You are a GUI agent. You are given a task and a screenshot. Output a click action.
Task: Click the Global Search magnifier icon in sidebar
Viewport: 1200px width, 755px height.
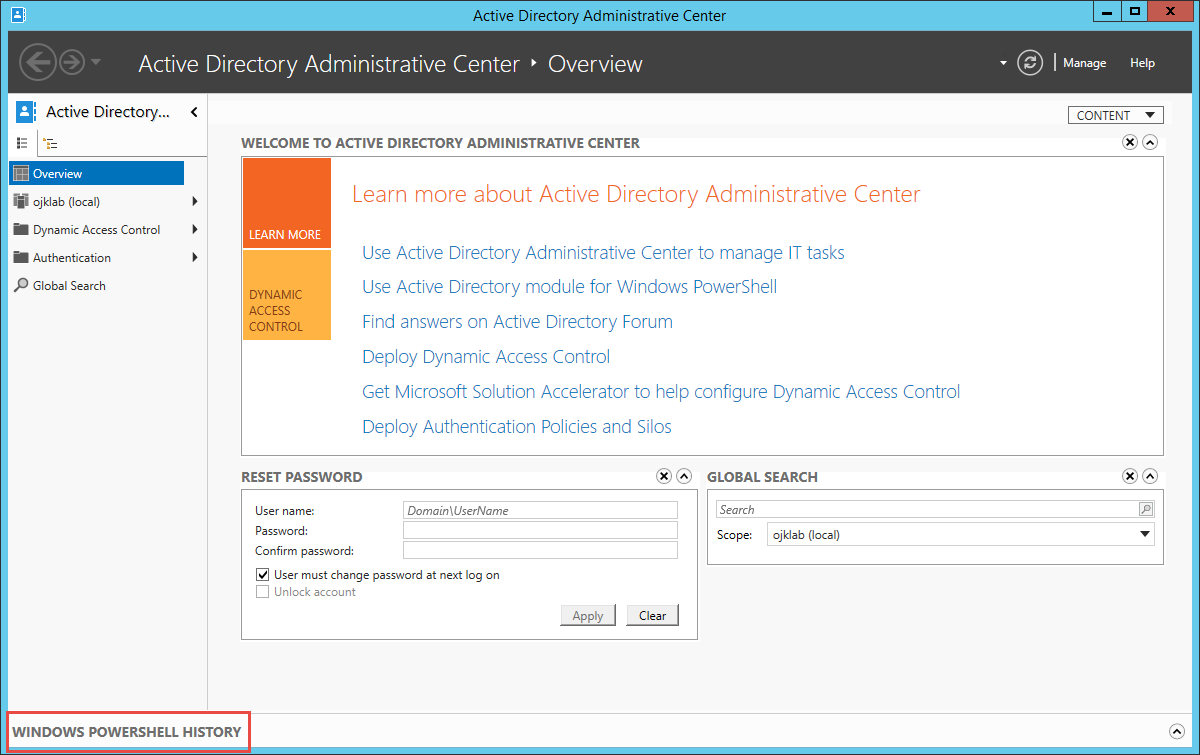coord(21,285)
